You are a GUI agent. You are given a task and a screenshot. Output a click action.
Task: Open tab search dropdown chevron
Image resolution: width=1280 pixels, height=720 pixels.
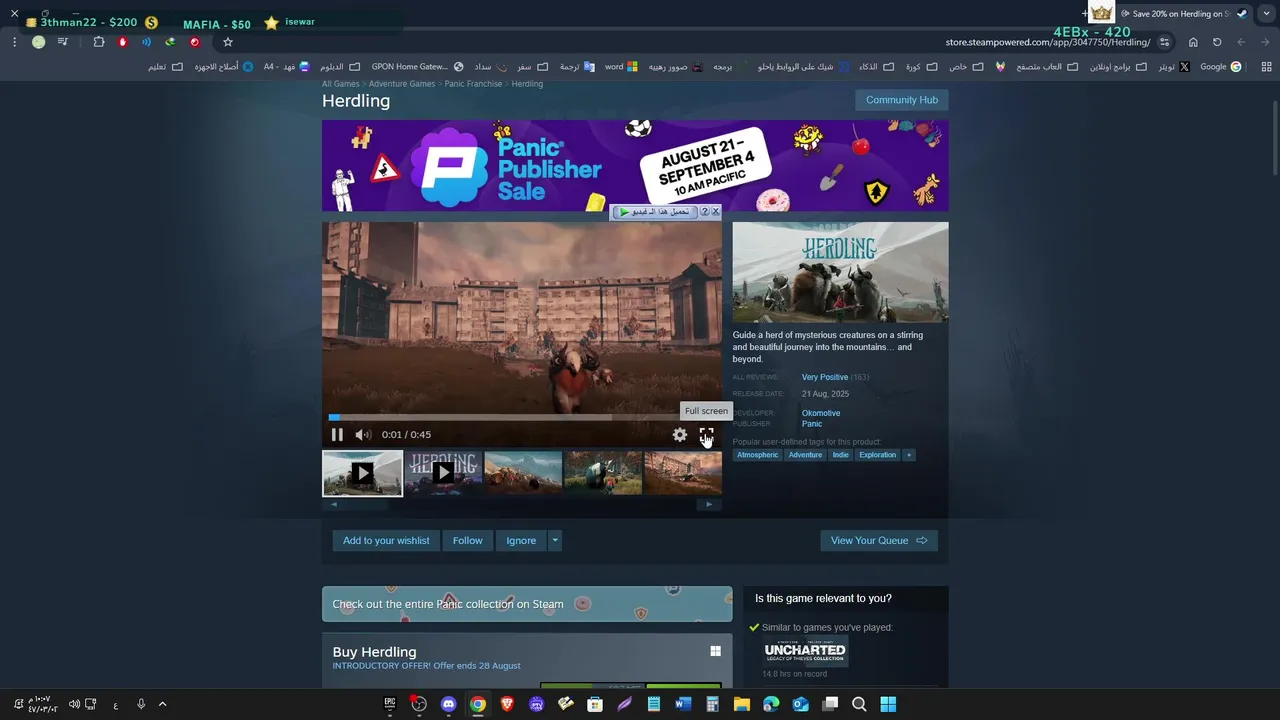1267,14
